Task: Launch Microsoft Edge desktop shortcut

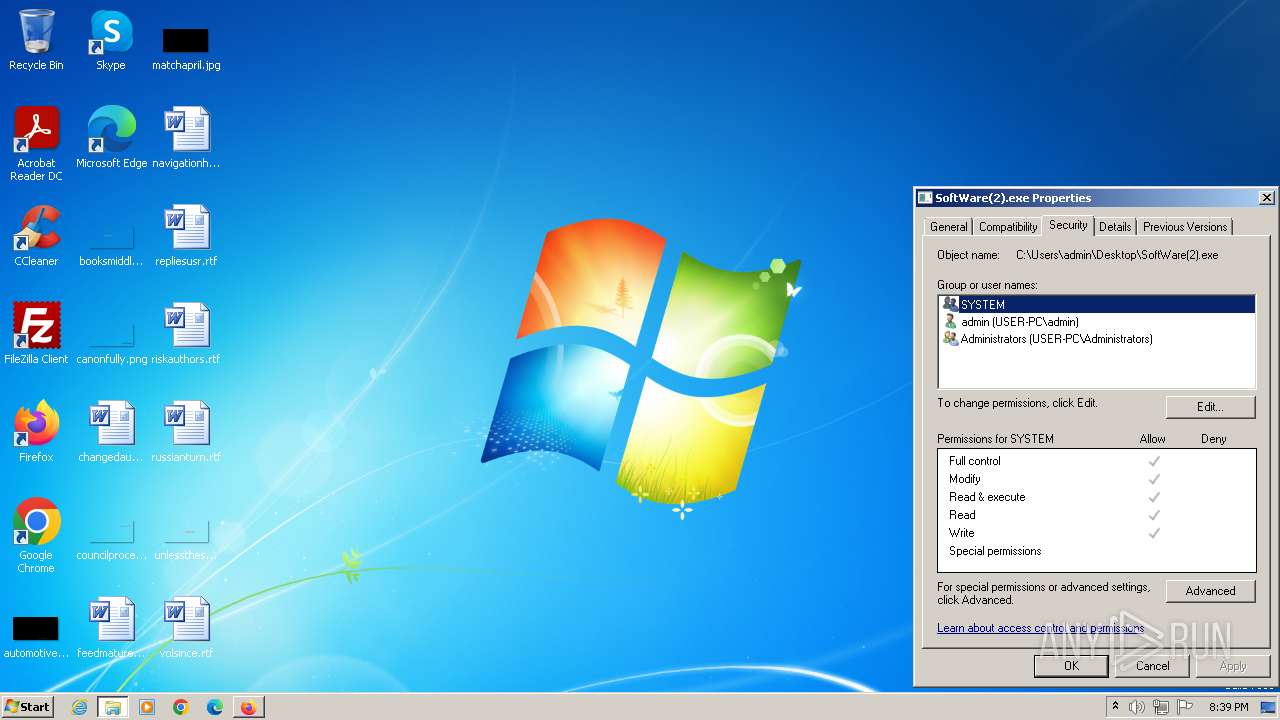Action: click(x=111, y=137)
